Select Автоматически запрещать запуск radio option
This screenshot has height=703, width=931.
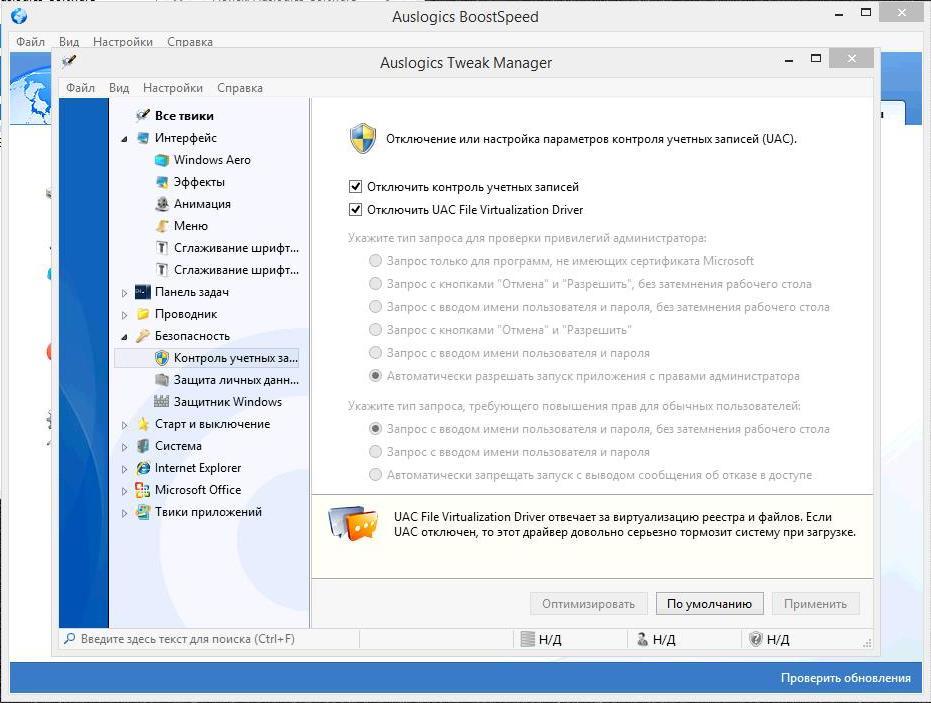pos(375,474)
